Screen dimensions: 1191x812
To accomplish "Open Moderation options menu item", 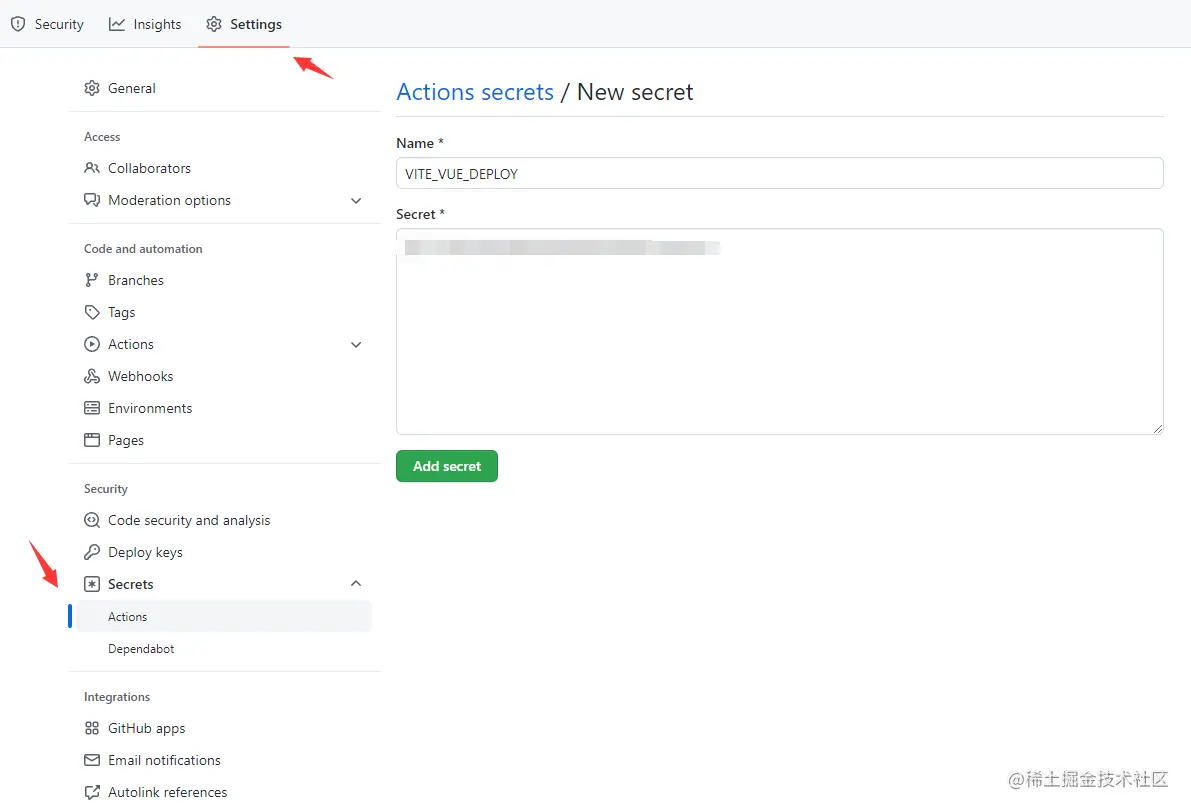I will (x=224, y=200).
